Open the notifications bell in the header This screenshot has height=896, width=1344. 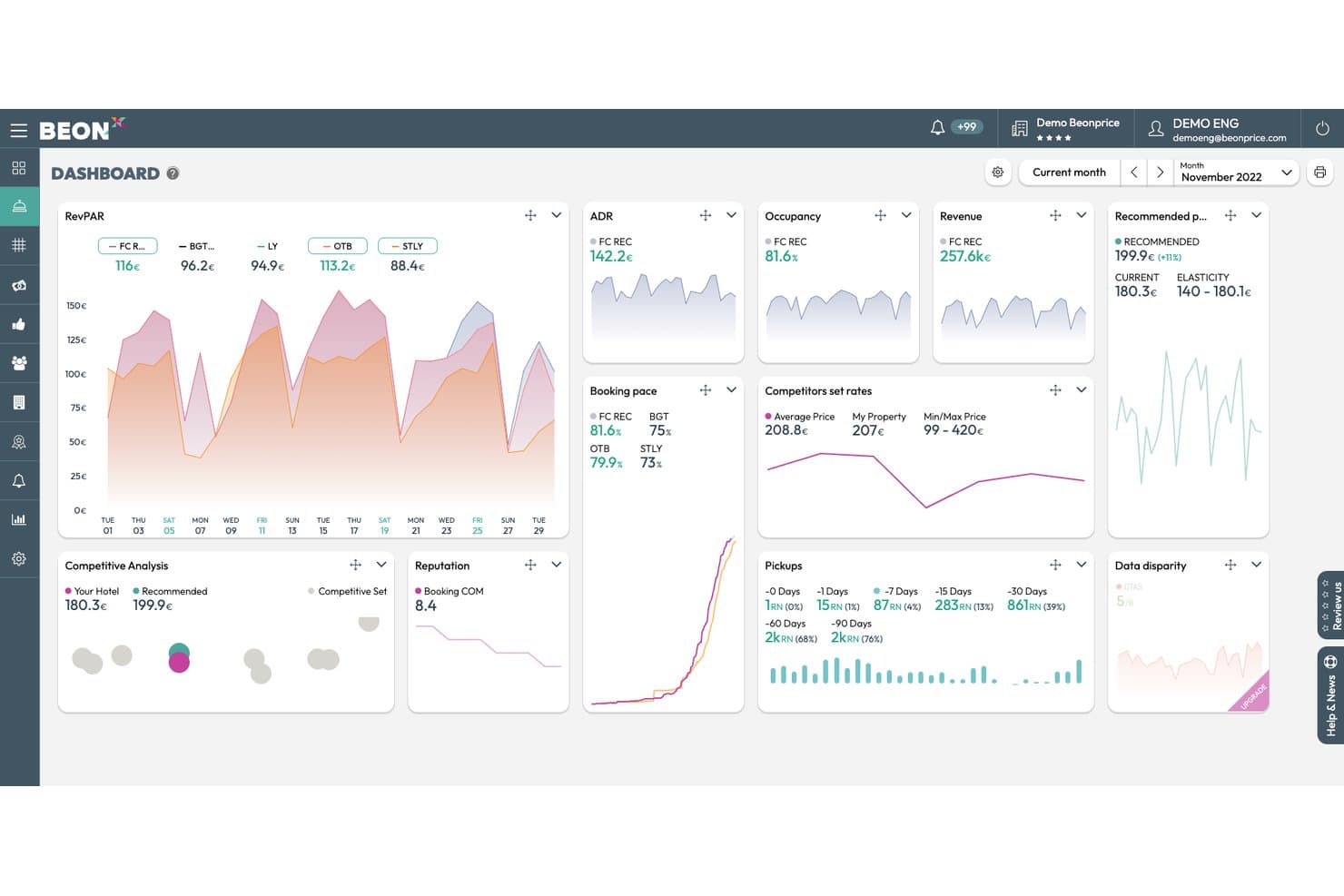pyautogui.click(x=937, y=128)
